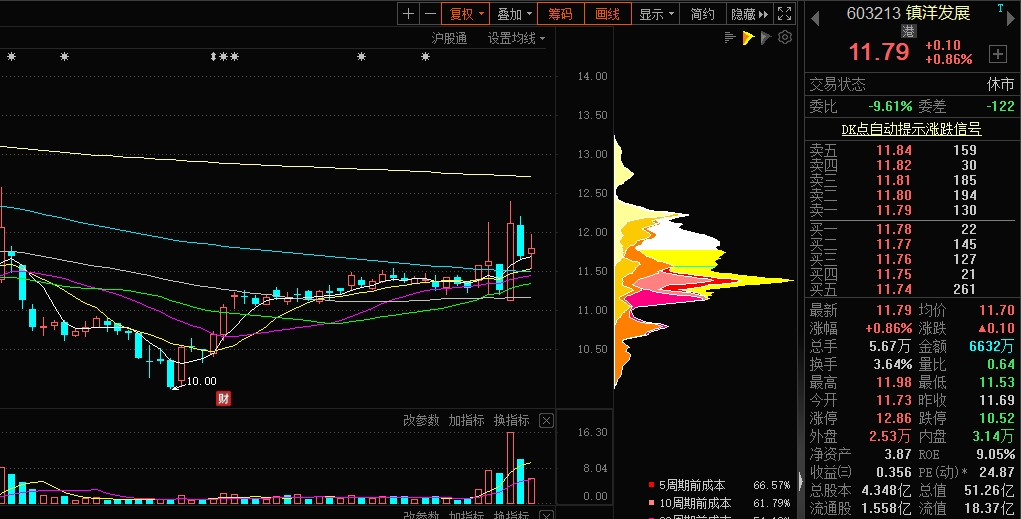Select the 卖一 11.79 ask row

pos(911,210)
